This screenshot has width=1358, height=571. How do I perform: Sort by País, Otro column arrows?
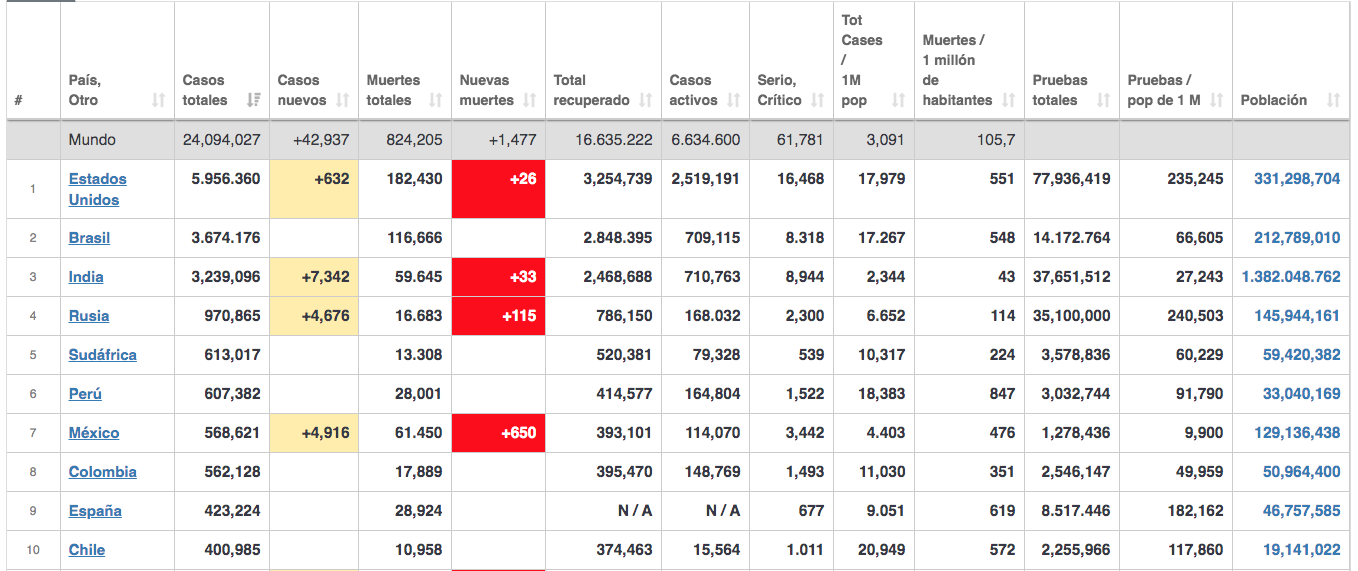tap(158, 100)
